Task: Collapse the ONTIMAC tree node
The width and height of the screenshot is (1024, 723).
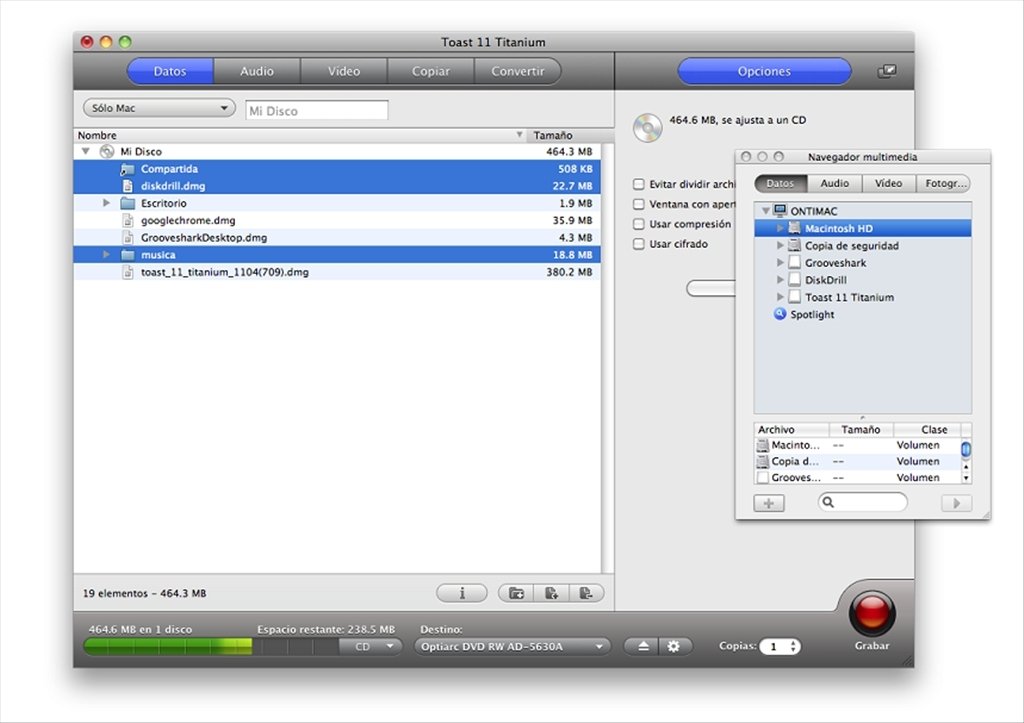Action: click(x=765, y=211)
